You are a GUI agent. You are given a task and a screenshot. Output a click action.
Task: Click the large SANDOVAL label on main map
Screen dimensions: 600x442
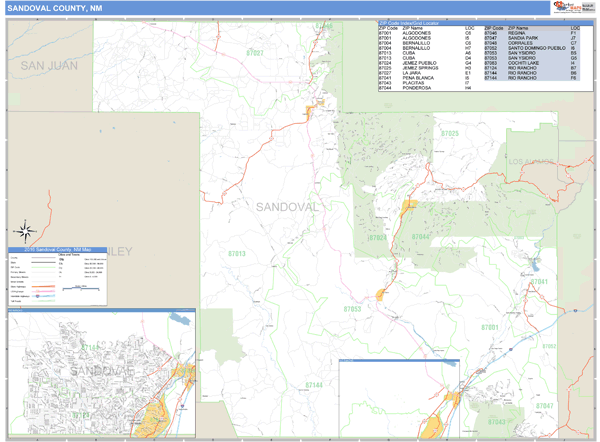pos(287,207)
